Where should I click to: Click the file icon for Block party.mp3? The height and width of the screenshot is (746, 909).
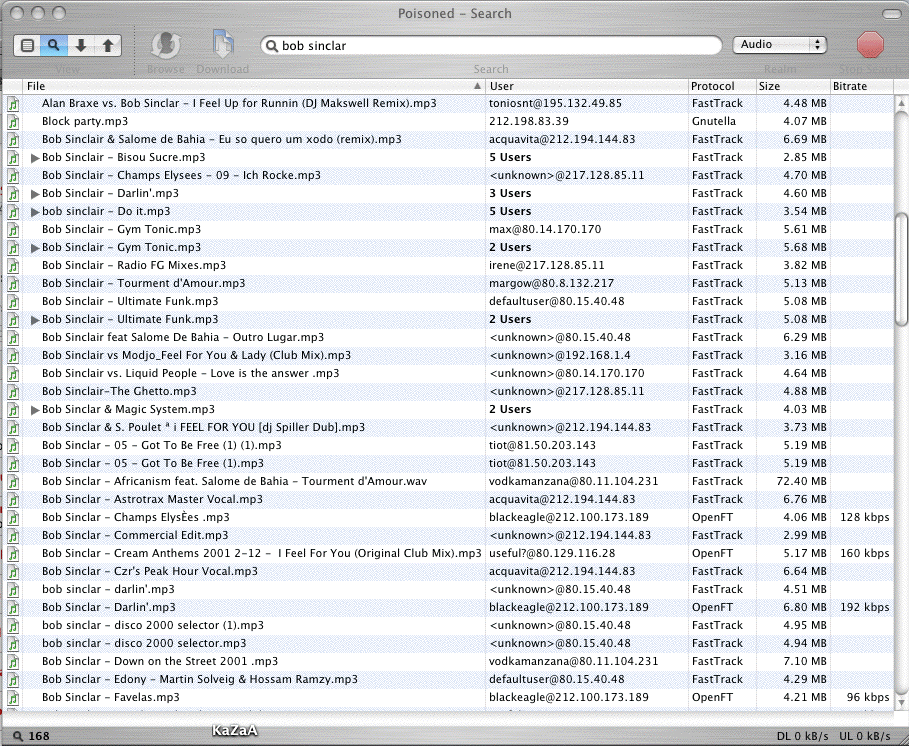coord(13,122)
